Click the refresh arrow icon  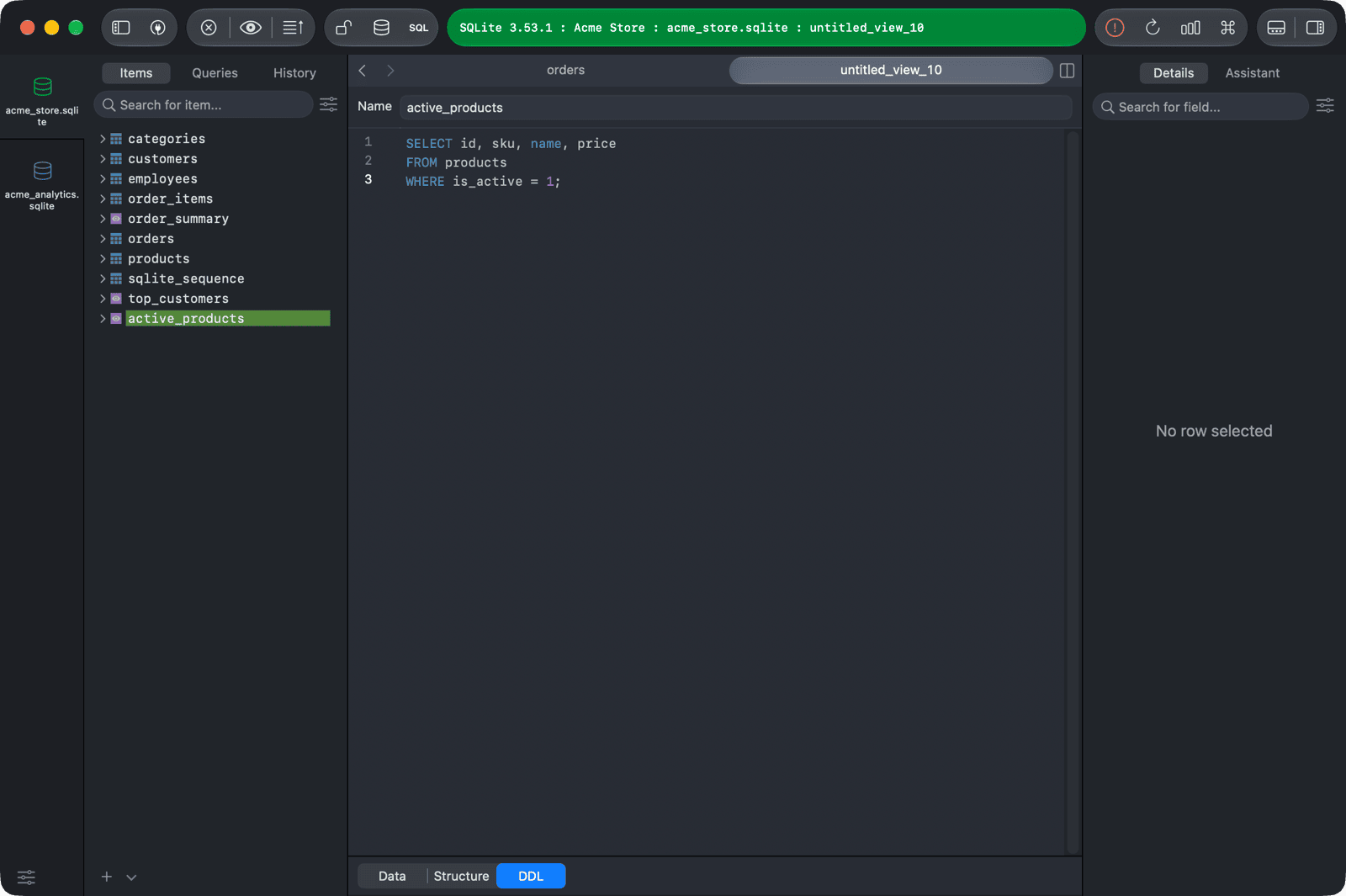point(1153,28)
